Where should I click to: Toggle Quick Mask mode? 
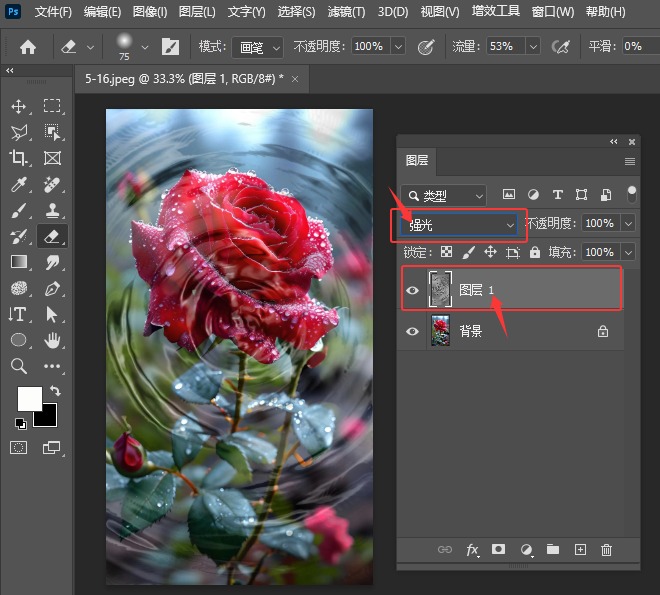(19, 447)
